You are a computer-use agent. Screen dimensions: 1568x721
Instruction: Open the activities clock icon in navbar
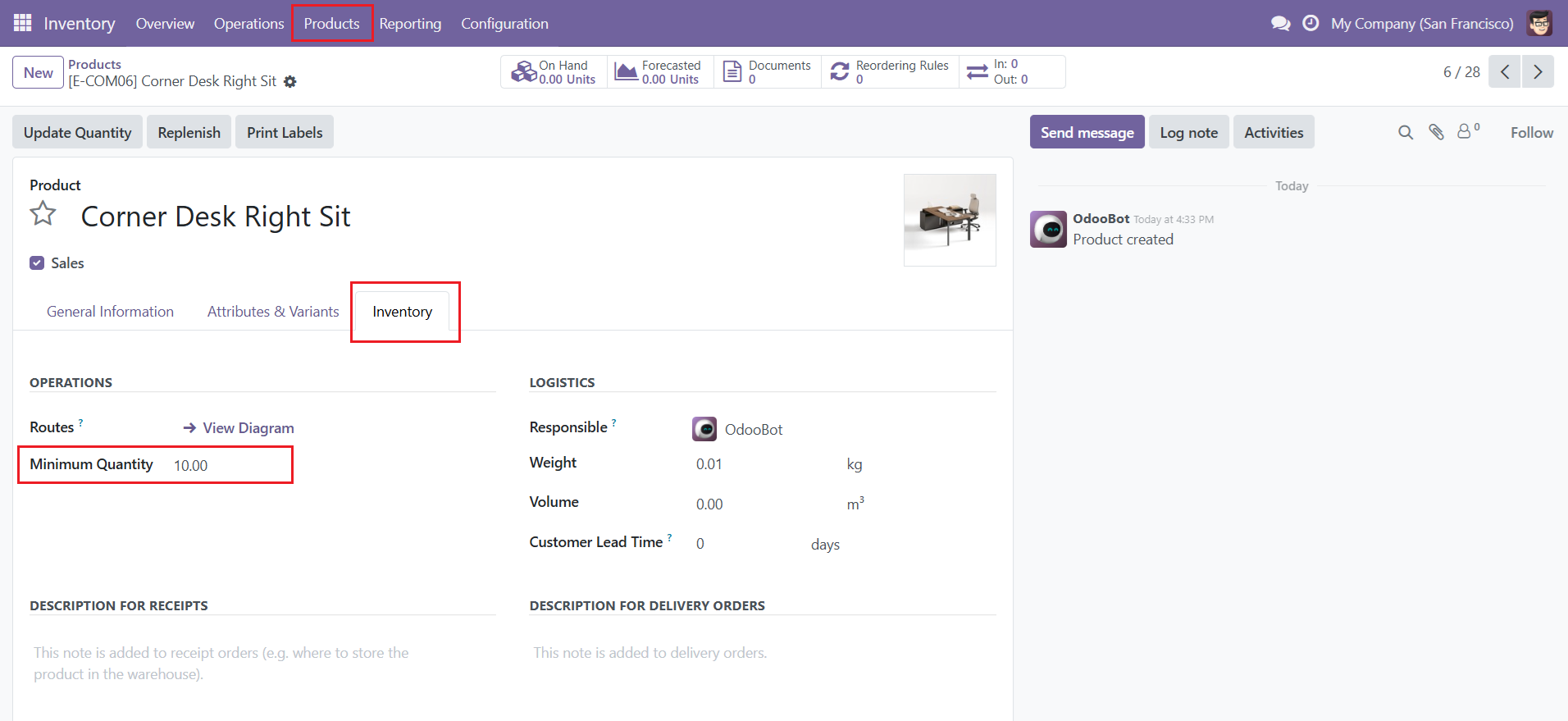click(1310, 23)
